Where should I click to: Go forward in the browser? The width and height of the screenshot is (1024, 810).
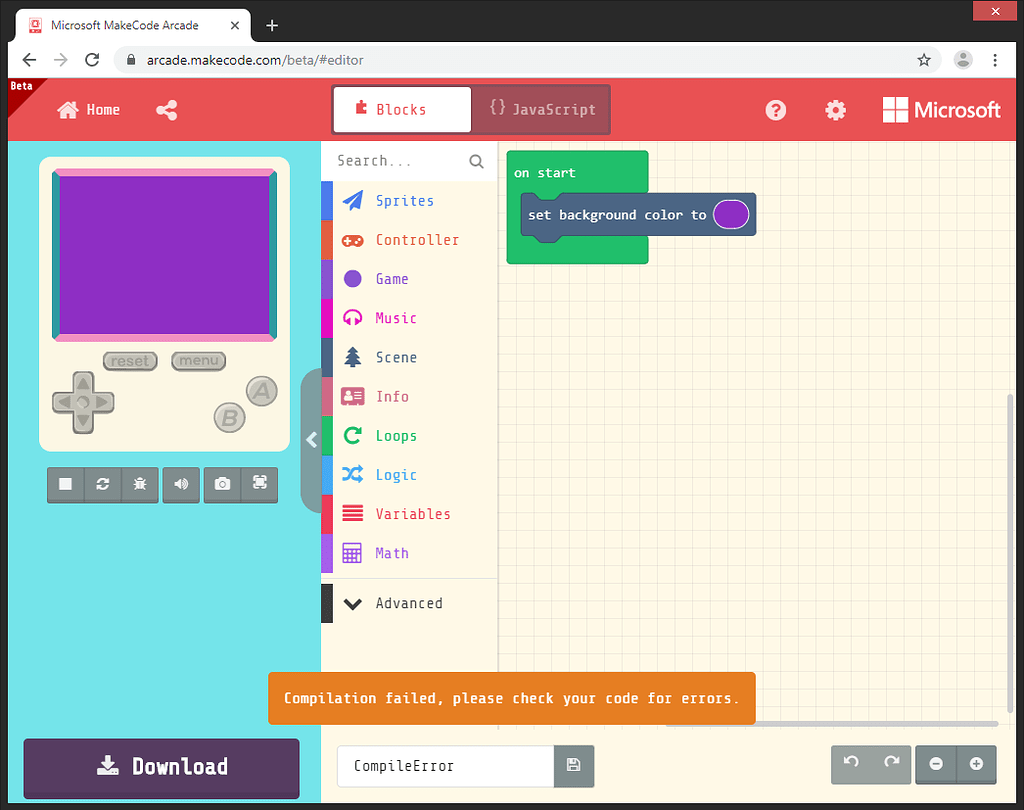[x=61, y=60]
